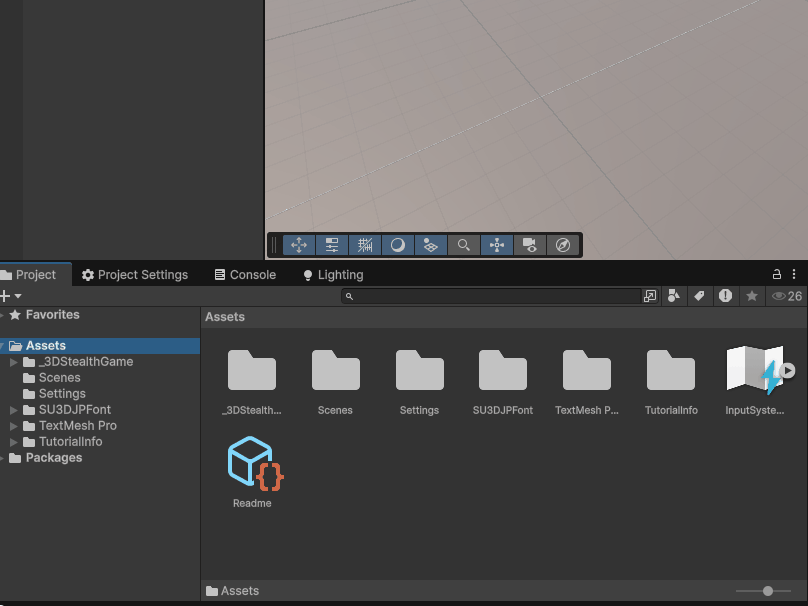Click the Search magnifier in overlay toolbar

(463, 245)
